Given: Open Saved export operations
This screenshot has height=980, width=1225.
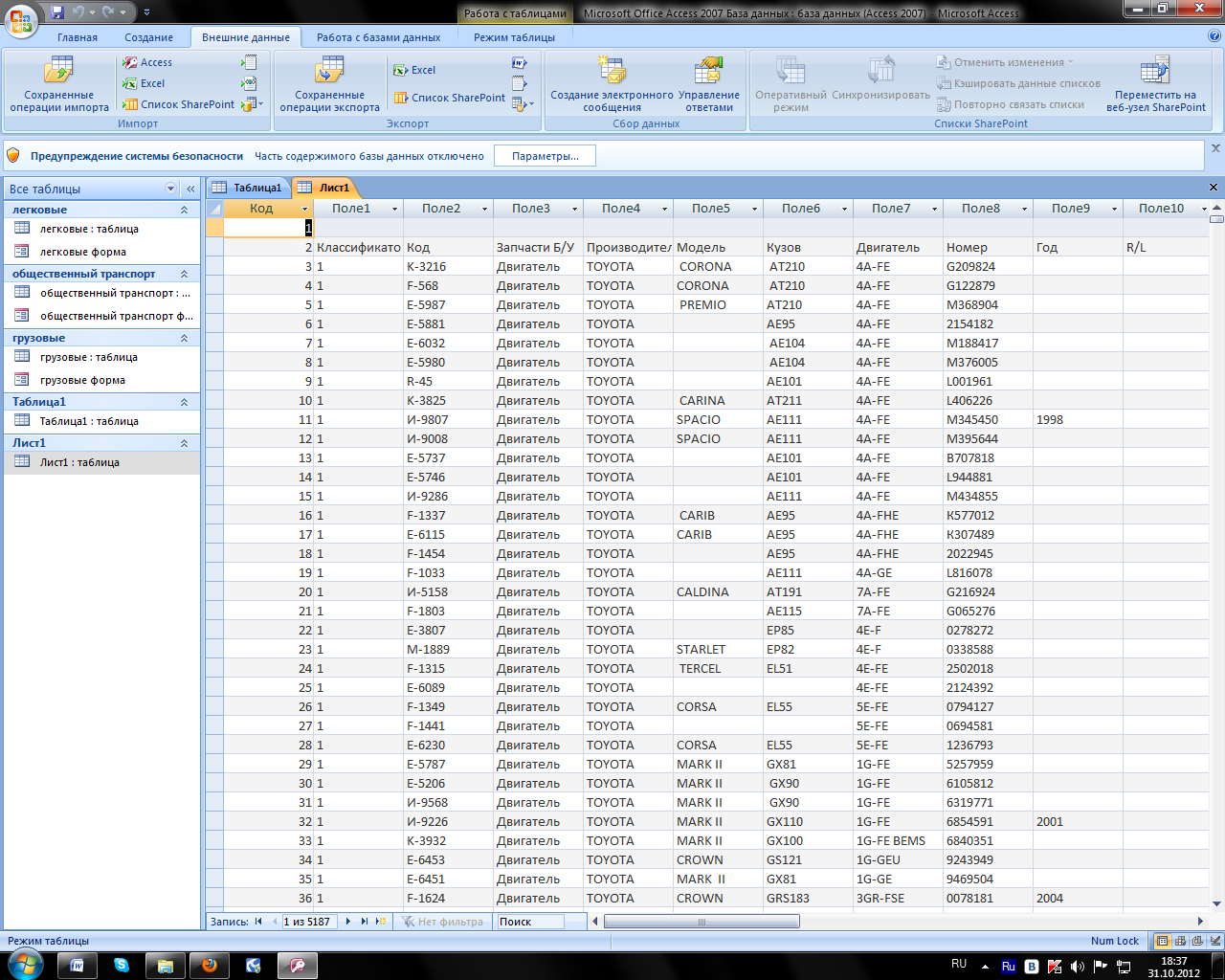Looking at the screenshot, I should click(x=329, y=84).
